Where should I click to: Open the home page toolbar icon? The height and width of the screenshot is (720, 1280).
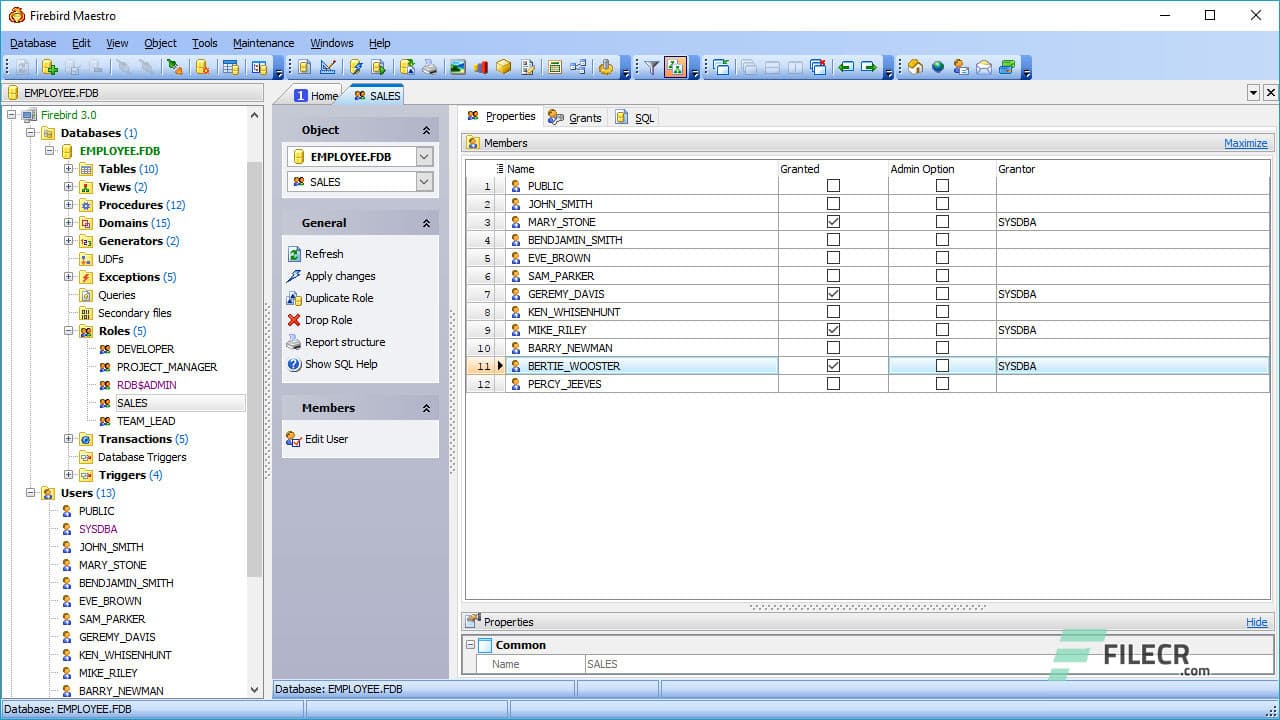tap(915, 67)
